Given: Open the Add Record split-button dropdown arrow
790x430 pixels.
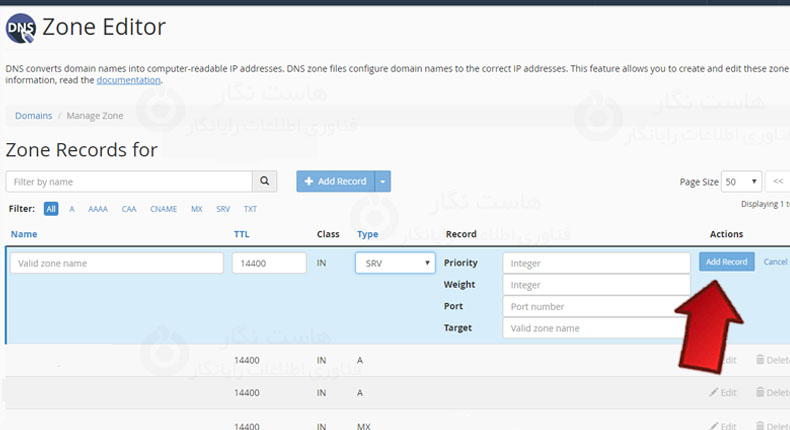Looking at the screenshot, I should (x=384, y=182).
